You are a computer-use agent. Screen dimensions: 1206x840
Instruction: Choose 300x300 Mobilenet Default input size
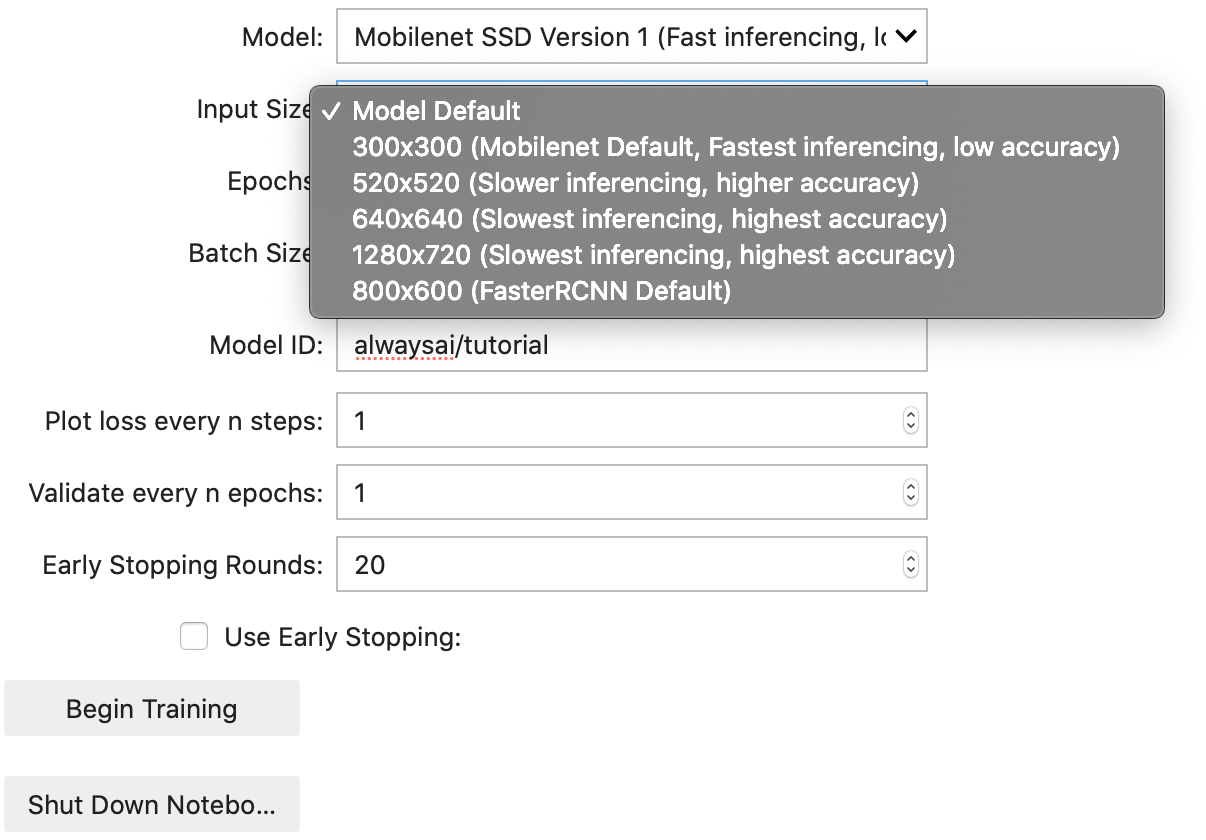[737, 147]
